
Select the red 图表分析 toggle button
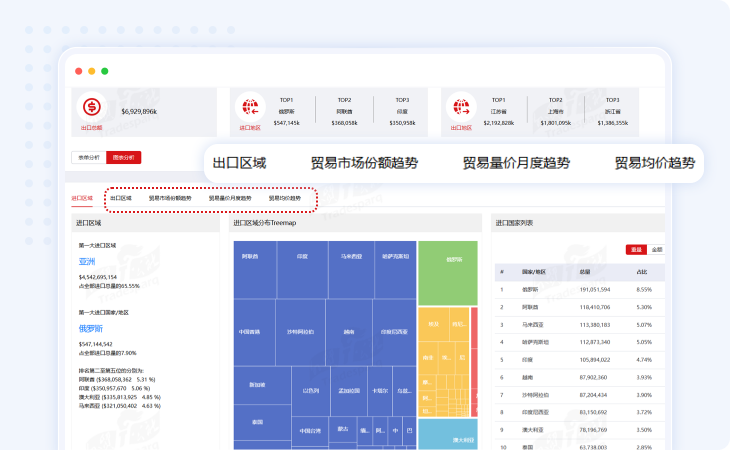(x=124, y=157)
